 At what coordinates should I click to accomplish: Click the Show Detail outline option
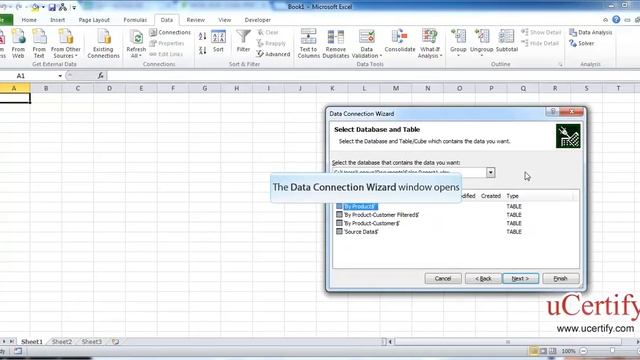541,32
